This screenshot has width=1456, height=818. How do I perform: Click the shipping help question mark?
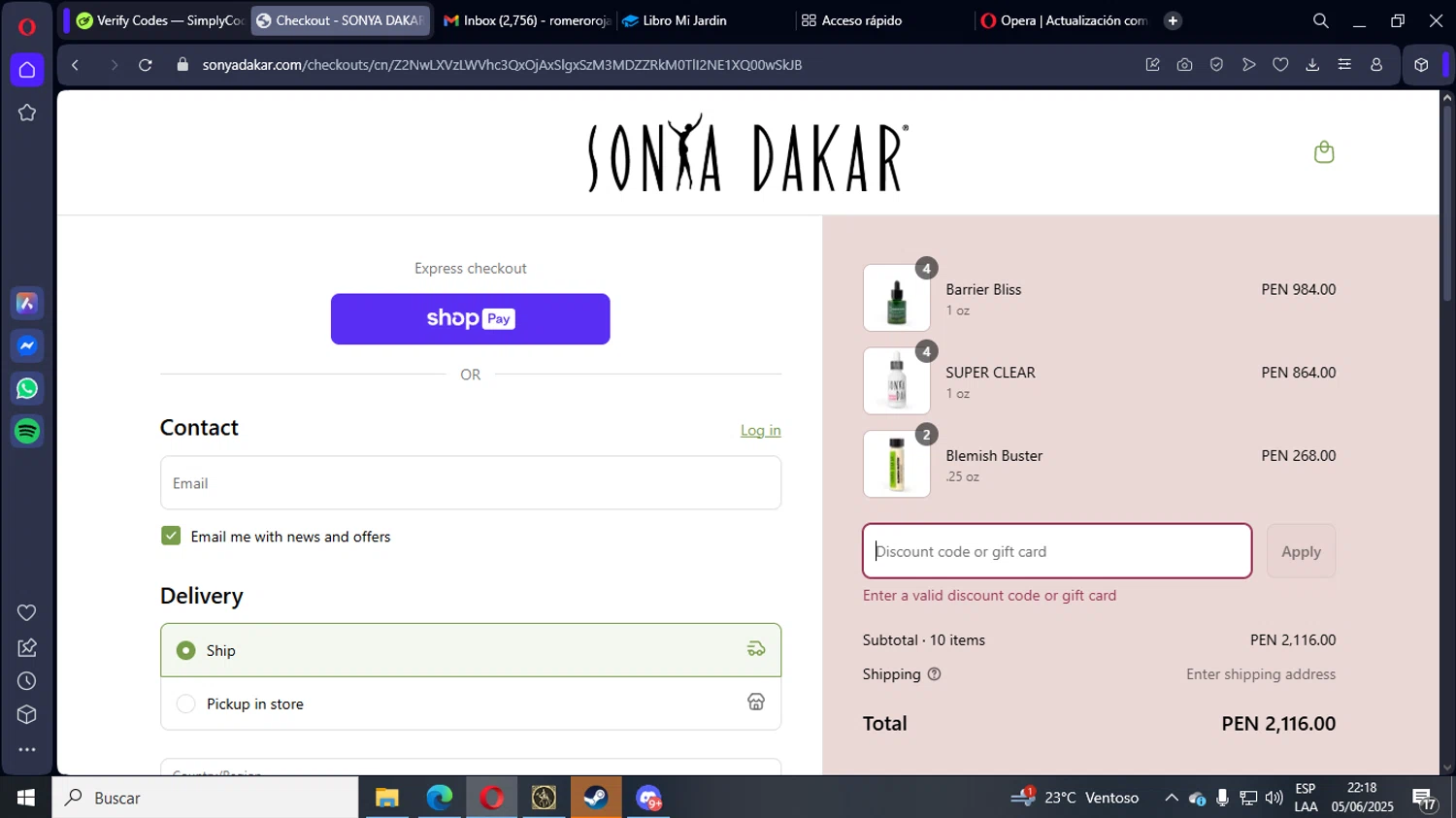pyautogui.click(x=934, y=674)
